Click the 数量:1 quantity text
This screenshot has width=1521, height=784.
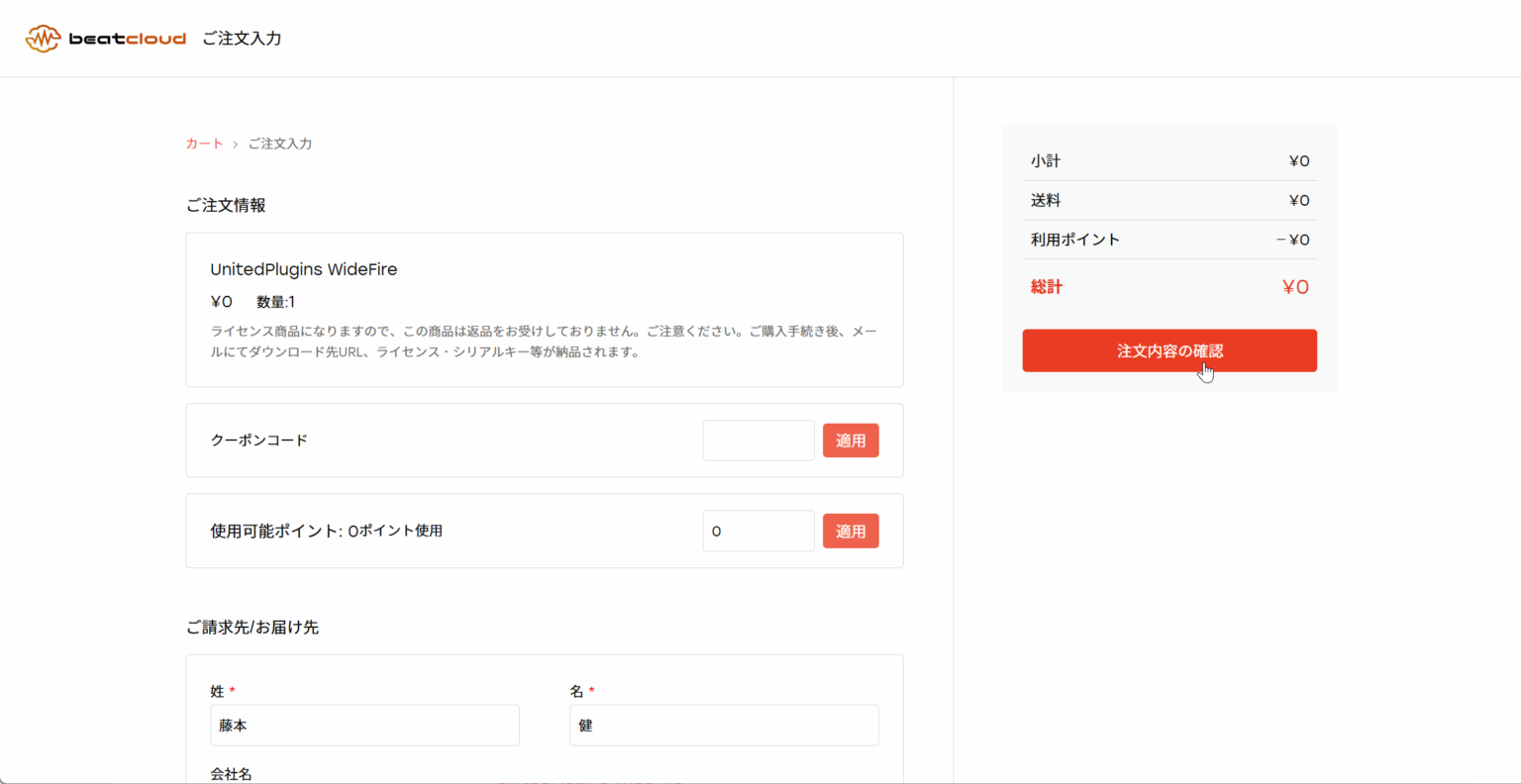point(275,302)
